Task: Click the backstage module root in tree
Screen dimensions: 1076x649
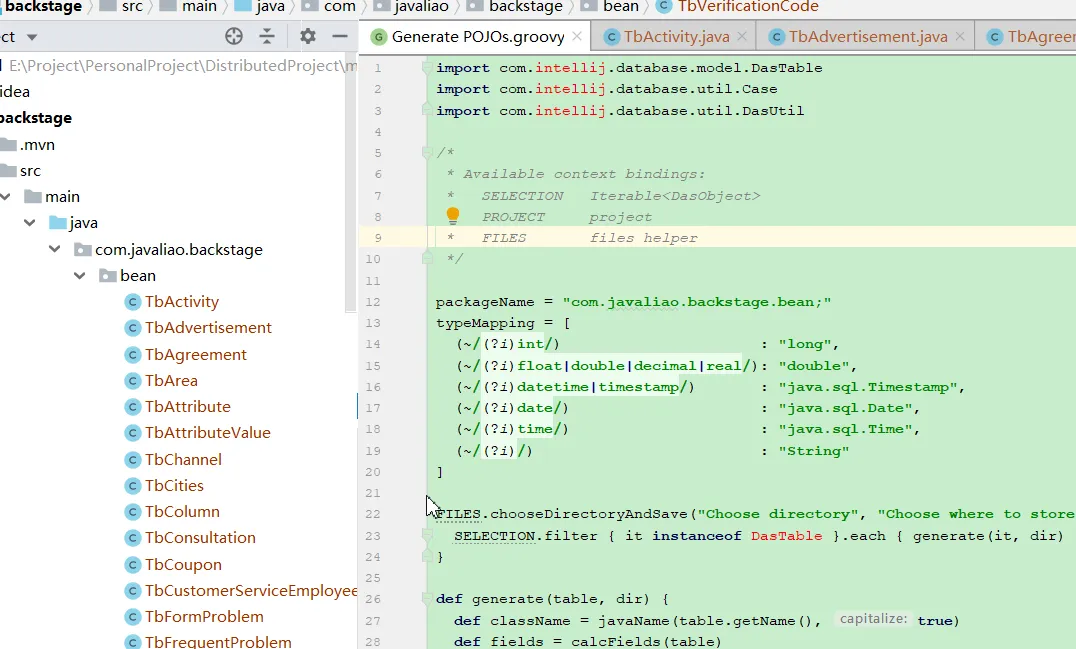Action: (x=36, y=118)
